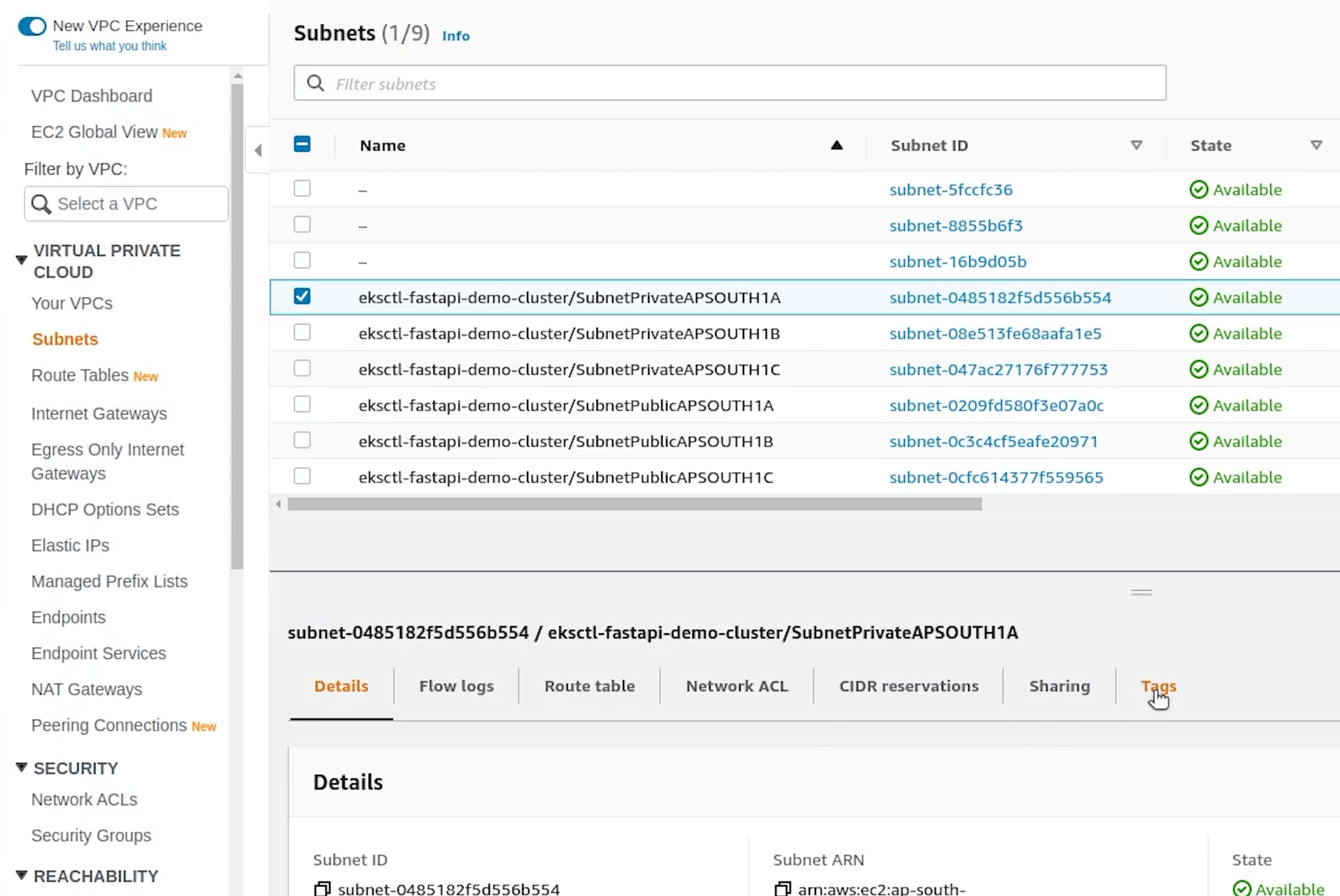Viewport: 1340px width, 896px height.
Task: Collapse side navigation with arrow handle
Action: (x=258, y=150)
